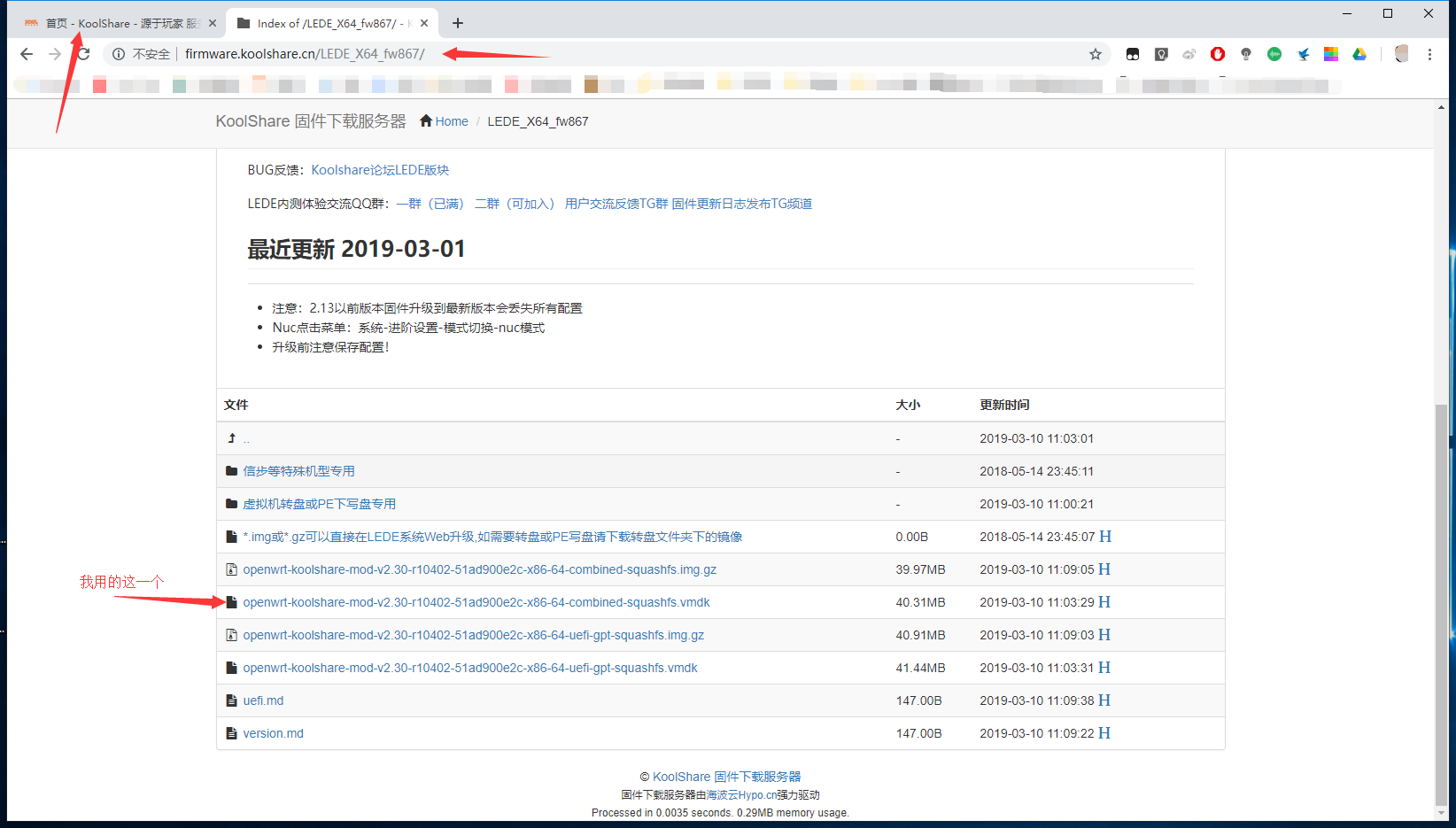Reload the current page
The height and width of the screenshot is (828, 1456).
83,54
